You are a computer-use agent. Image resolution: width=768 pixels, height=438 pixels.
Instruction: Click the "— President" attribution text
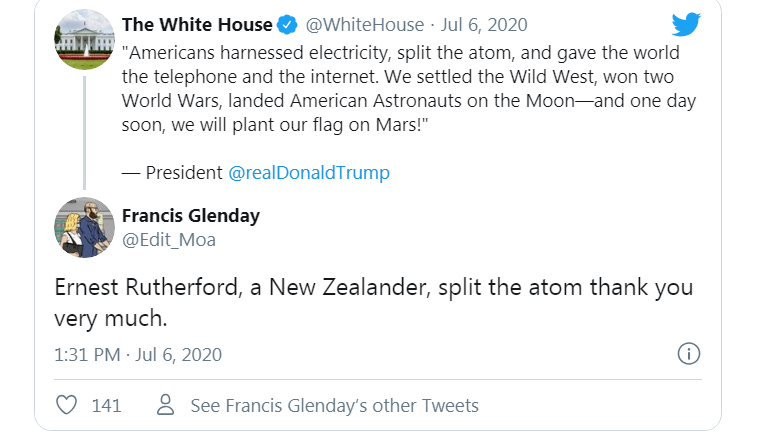click(172, 172)
